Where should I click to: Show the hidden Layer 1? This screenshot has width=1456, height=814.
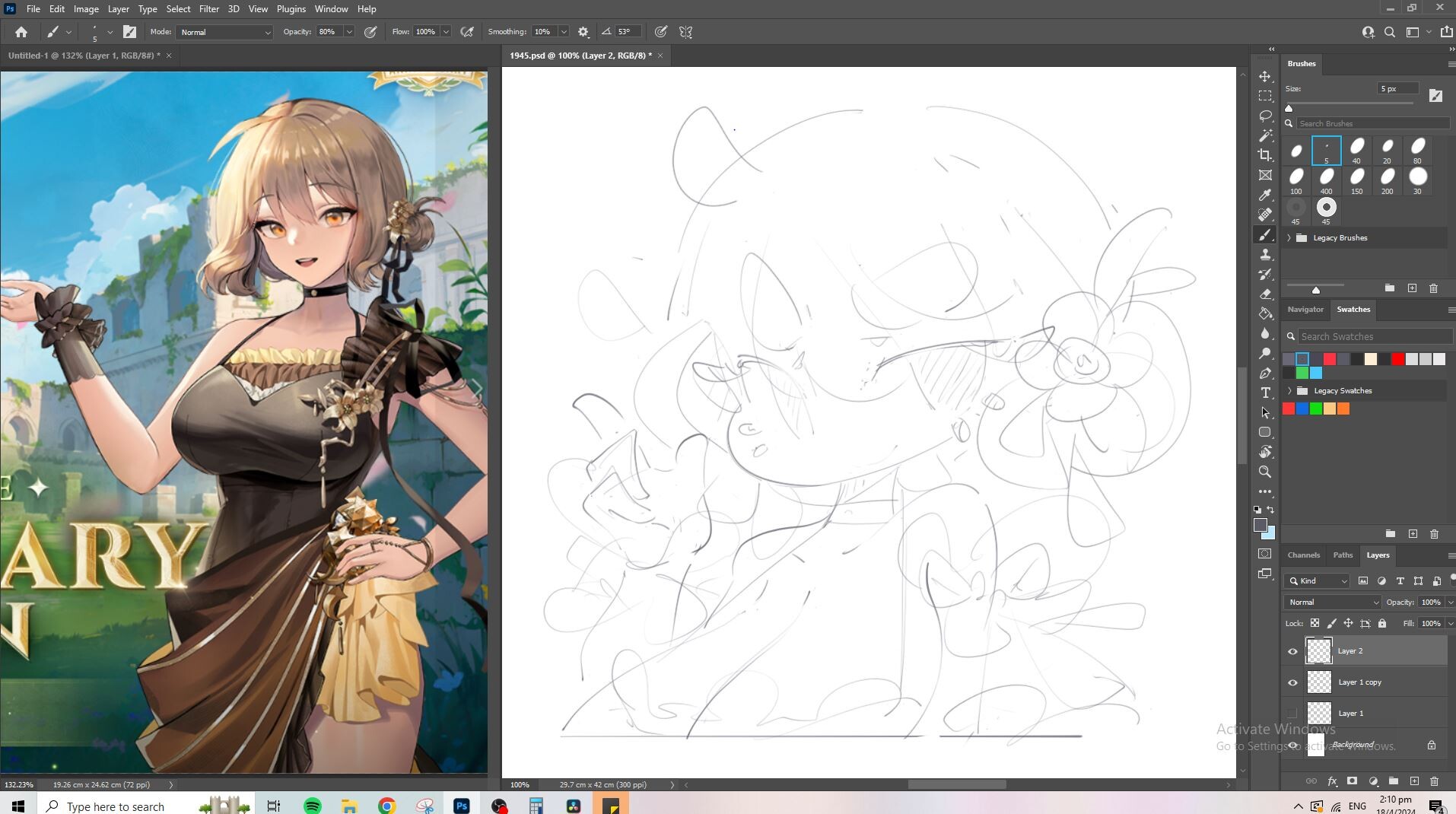[x=1292, y=713]
